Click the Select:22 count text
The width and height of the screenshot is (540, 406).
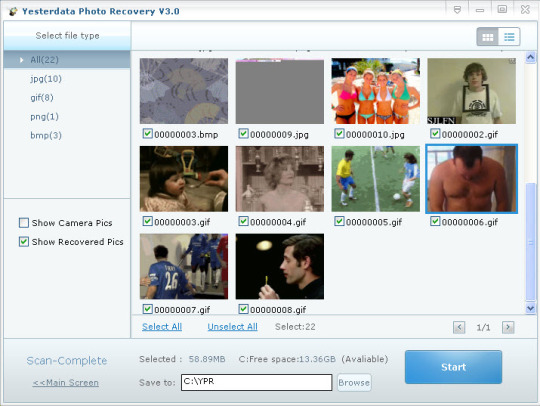295,327
